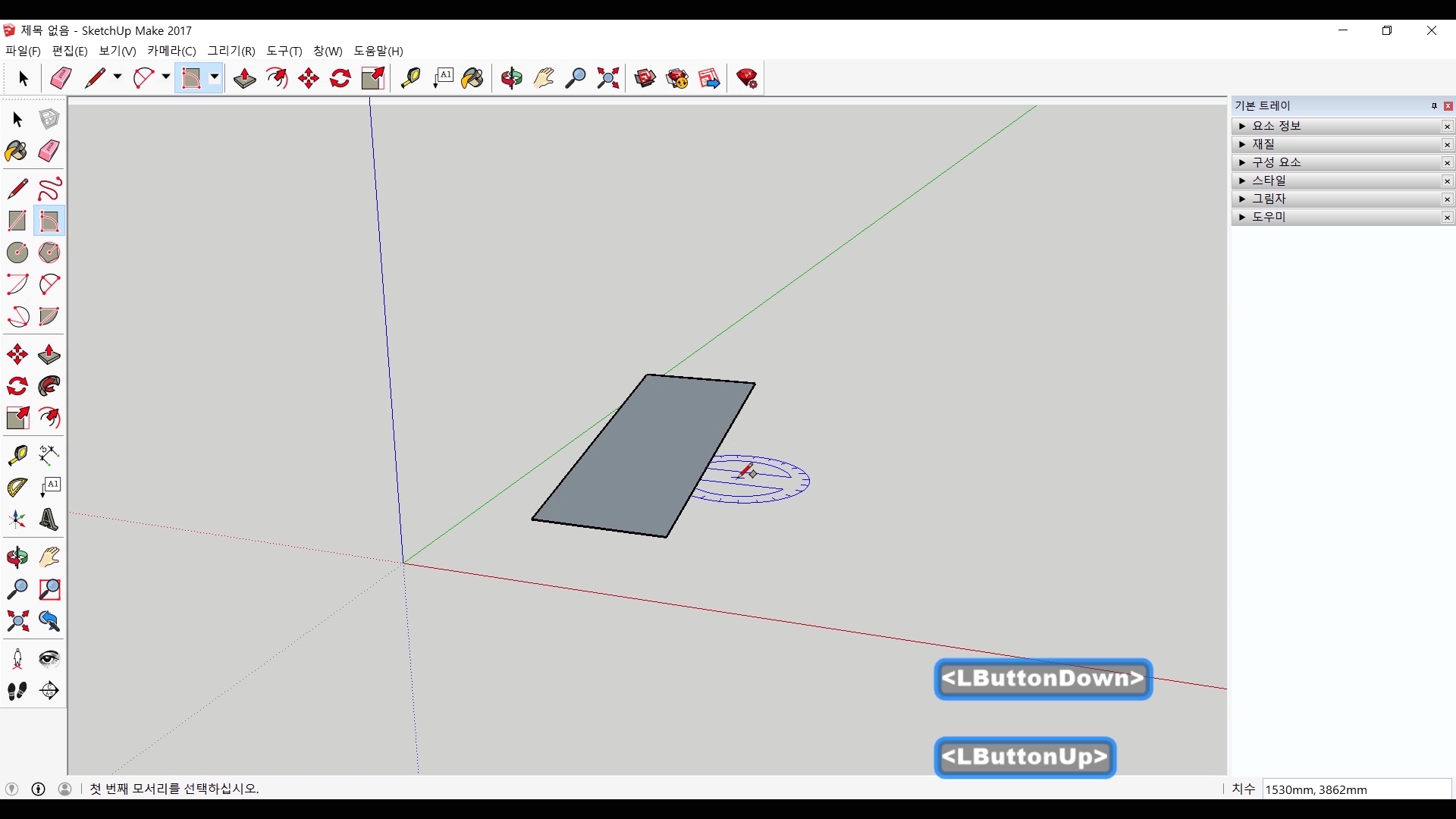Pick the Tape Measure tool in left toolbar
The height and width of the screenshot is (819, 1456).
(x=17, y=454)
